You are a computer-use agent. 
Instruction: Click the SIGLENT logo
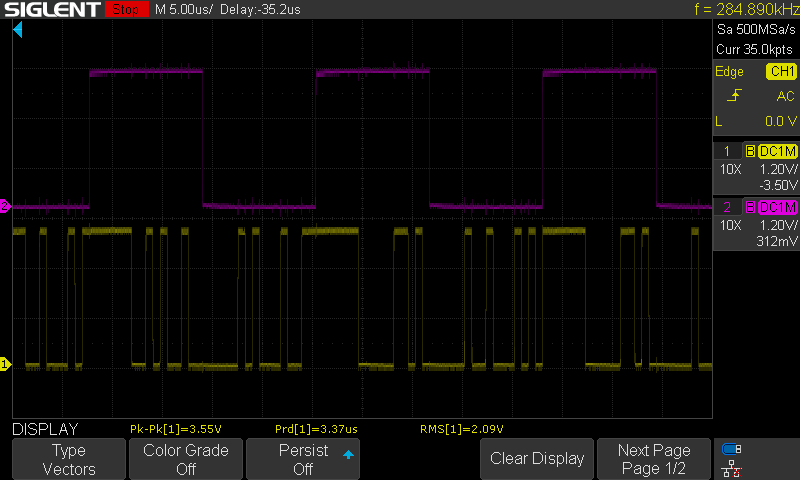coord(52,9)
